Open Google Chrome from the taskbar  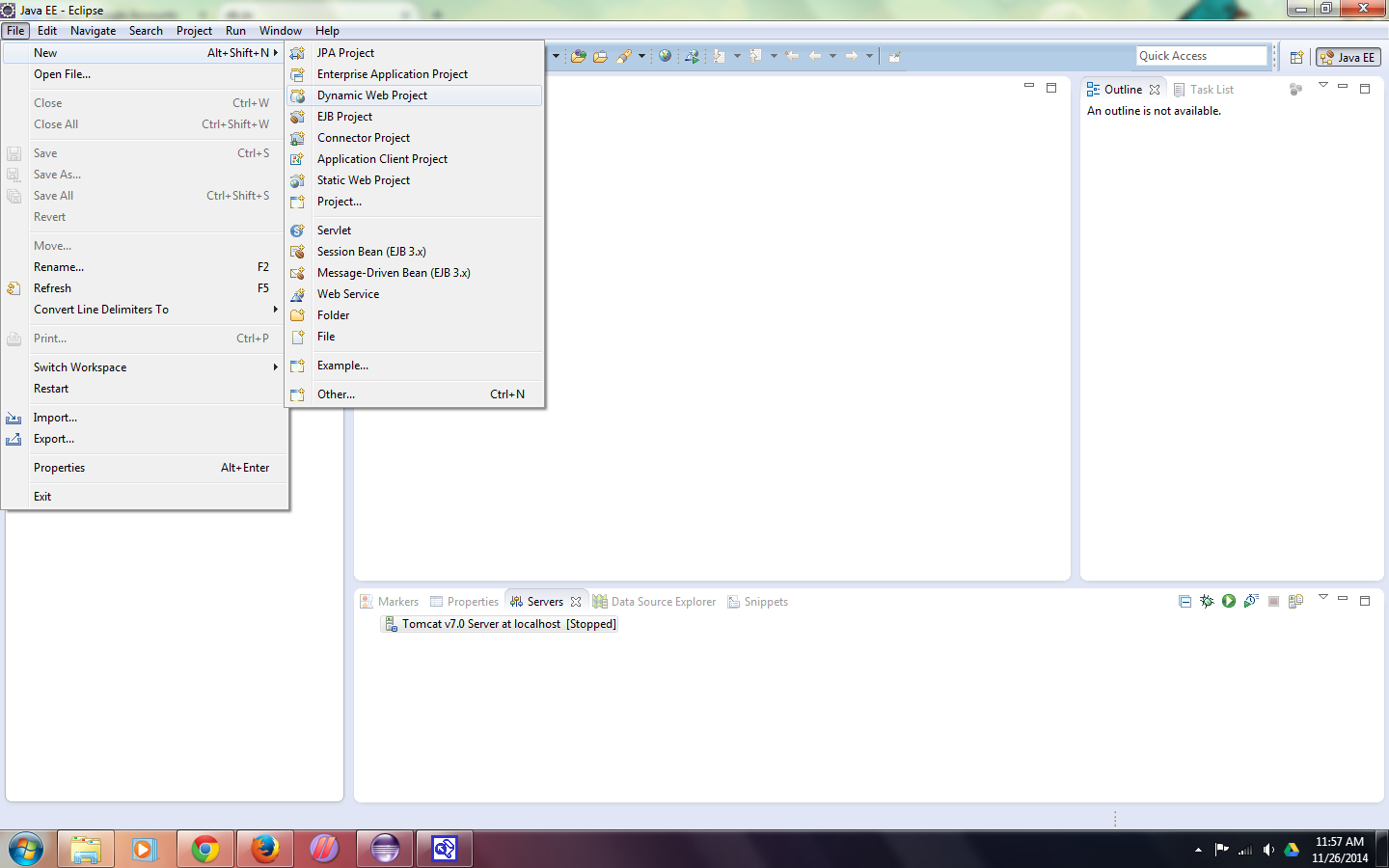[204, 849]
